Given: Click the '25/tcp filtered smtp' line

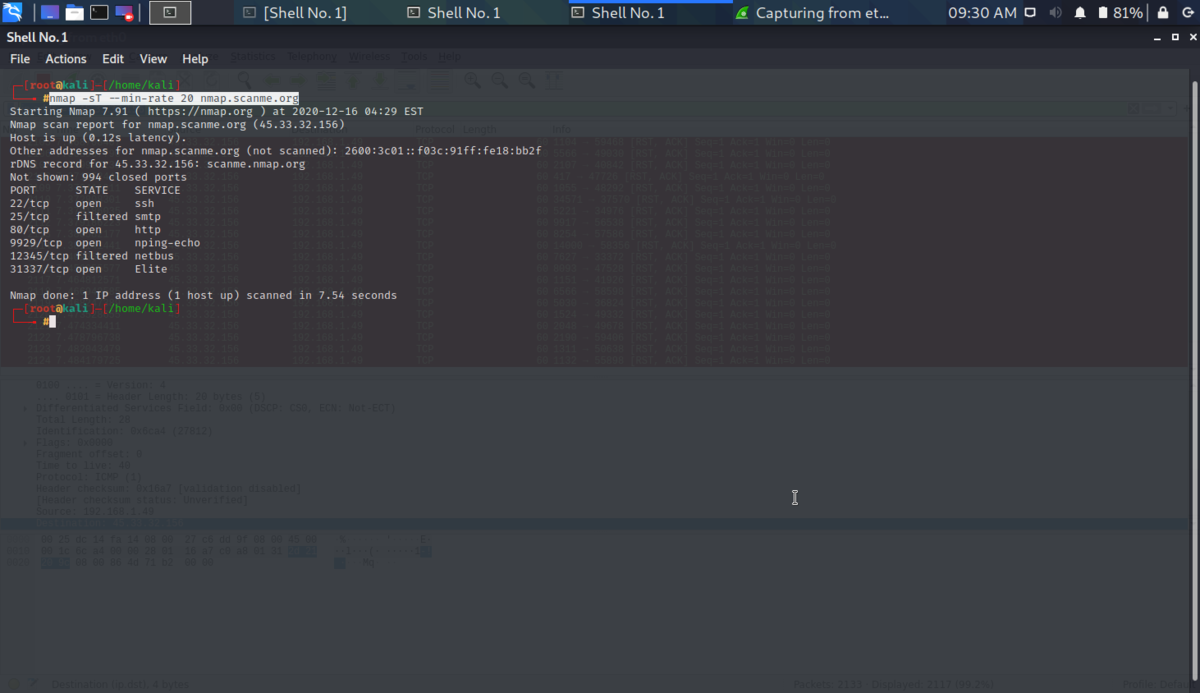Looking at the screenshot, I should pyautogui.click(x=85, y=216).
